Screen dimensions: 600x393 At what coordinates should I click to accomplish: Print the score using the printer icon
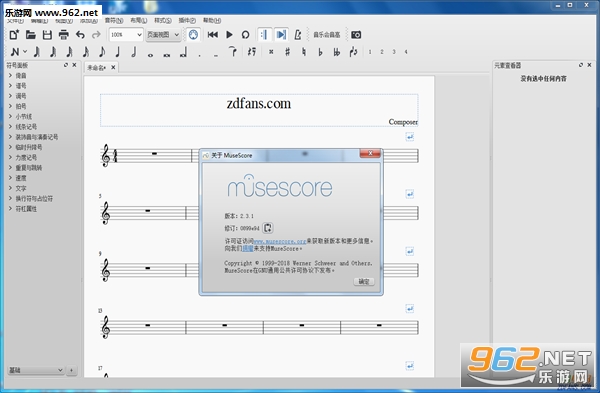[64, 35]
